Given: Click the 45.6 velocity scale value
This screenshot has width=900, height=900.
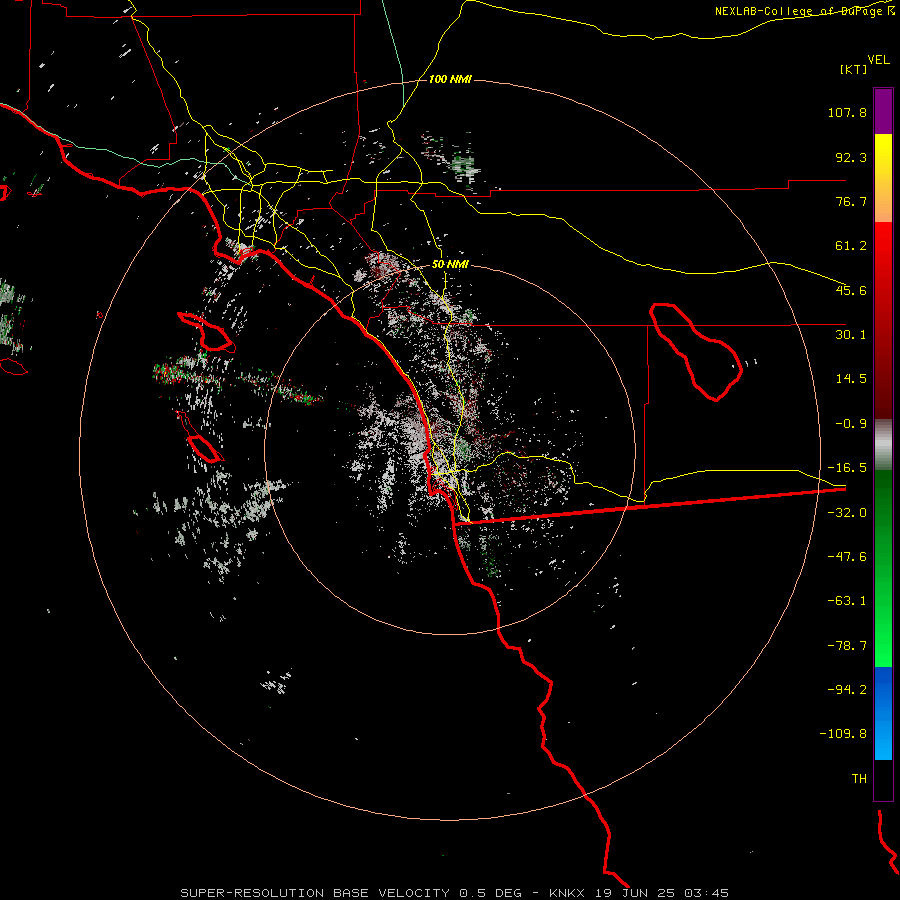Looking at the screenshot, I should (x=851, y=290).
